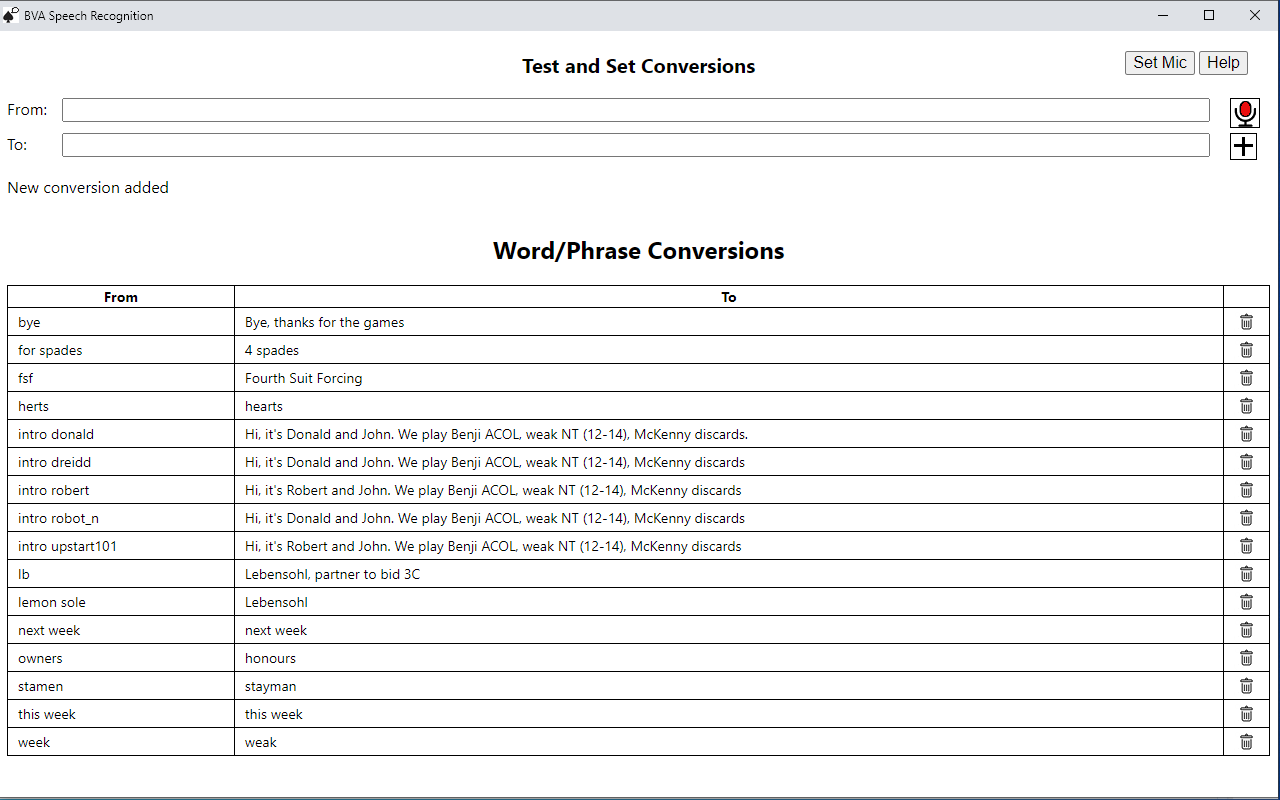Delete the 'this week' conversion row

(x=1246, y=714)
